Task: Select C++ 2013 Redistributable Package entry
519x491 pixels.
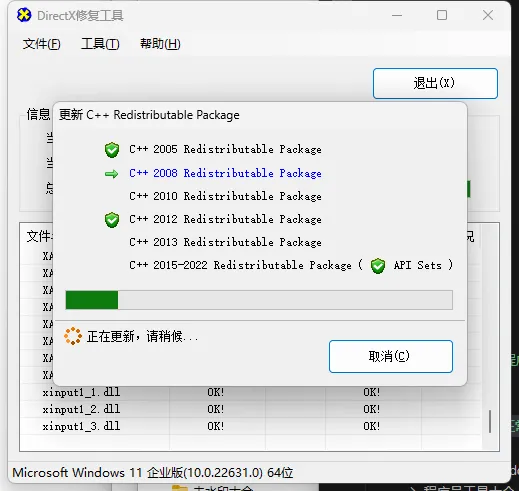Action: [x=225, y=242]
